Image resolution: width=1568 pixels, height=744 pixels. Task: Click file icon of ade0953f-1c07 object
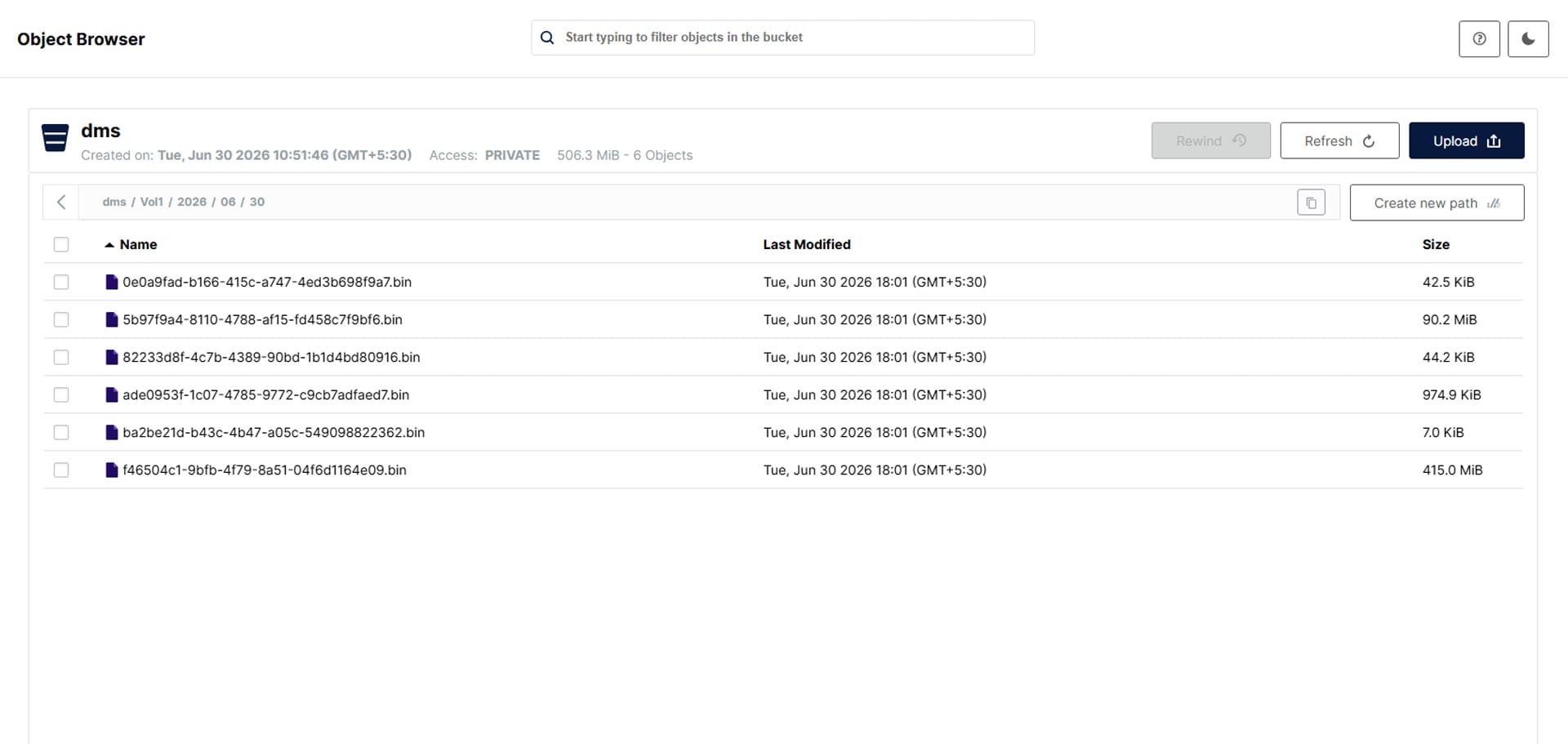[x=112, y=394]
